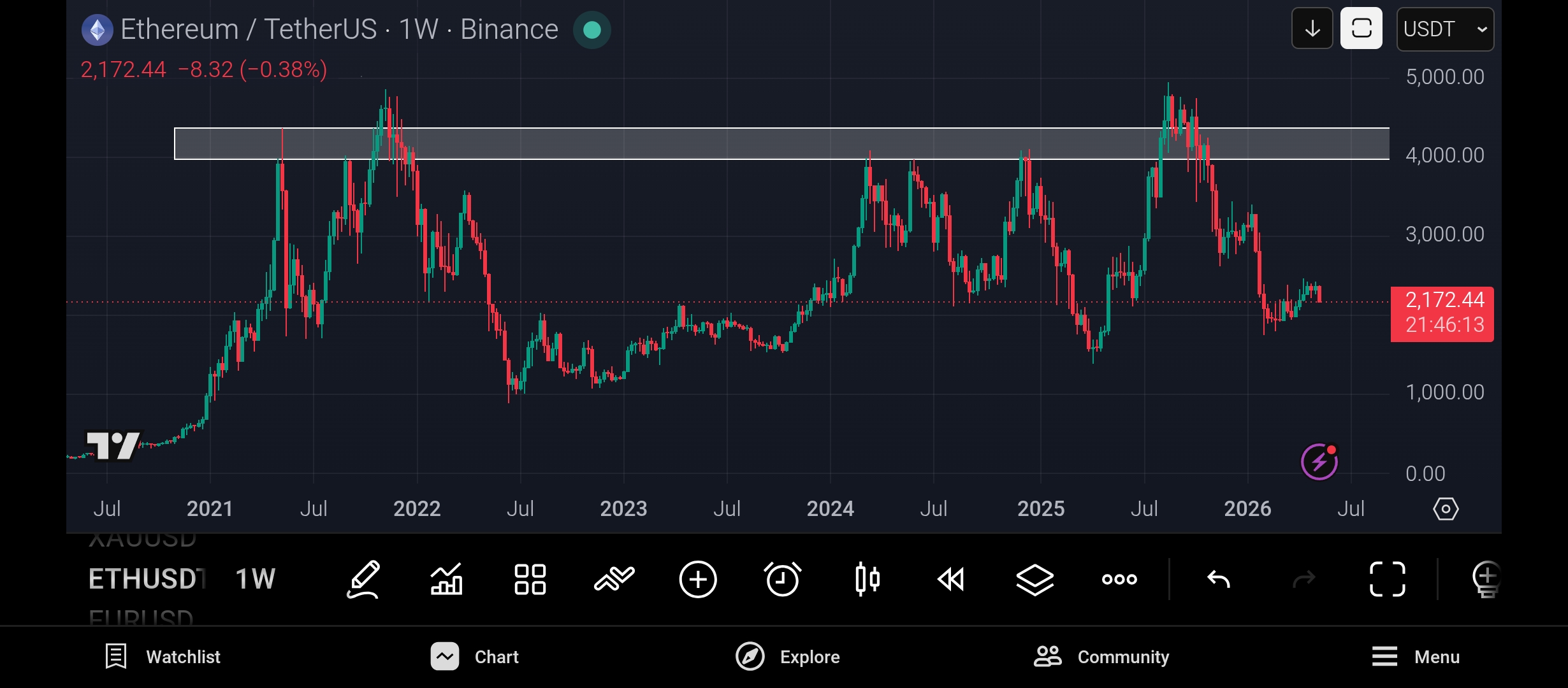1568x688 pixels.
Task: Tap the 4,000.00 price axis label
Action: pos(1445,155)
